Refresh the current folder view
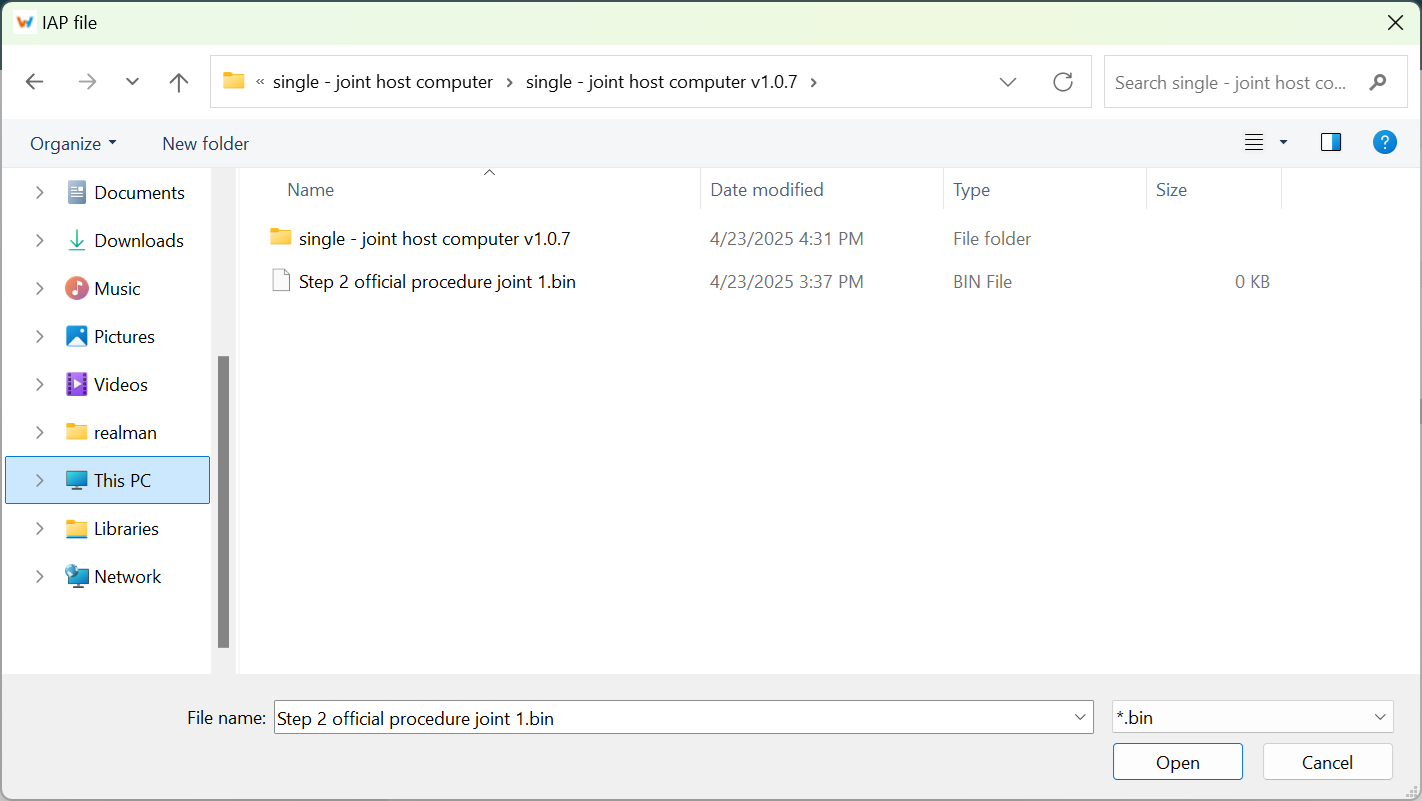1422x801 pixels. 1063,82
